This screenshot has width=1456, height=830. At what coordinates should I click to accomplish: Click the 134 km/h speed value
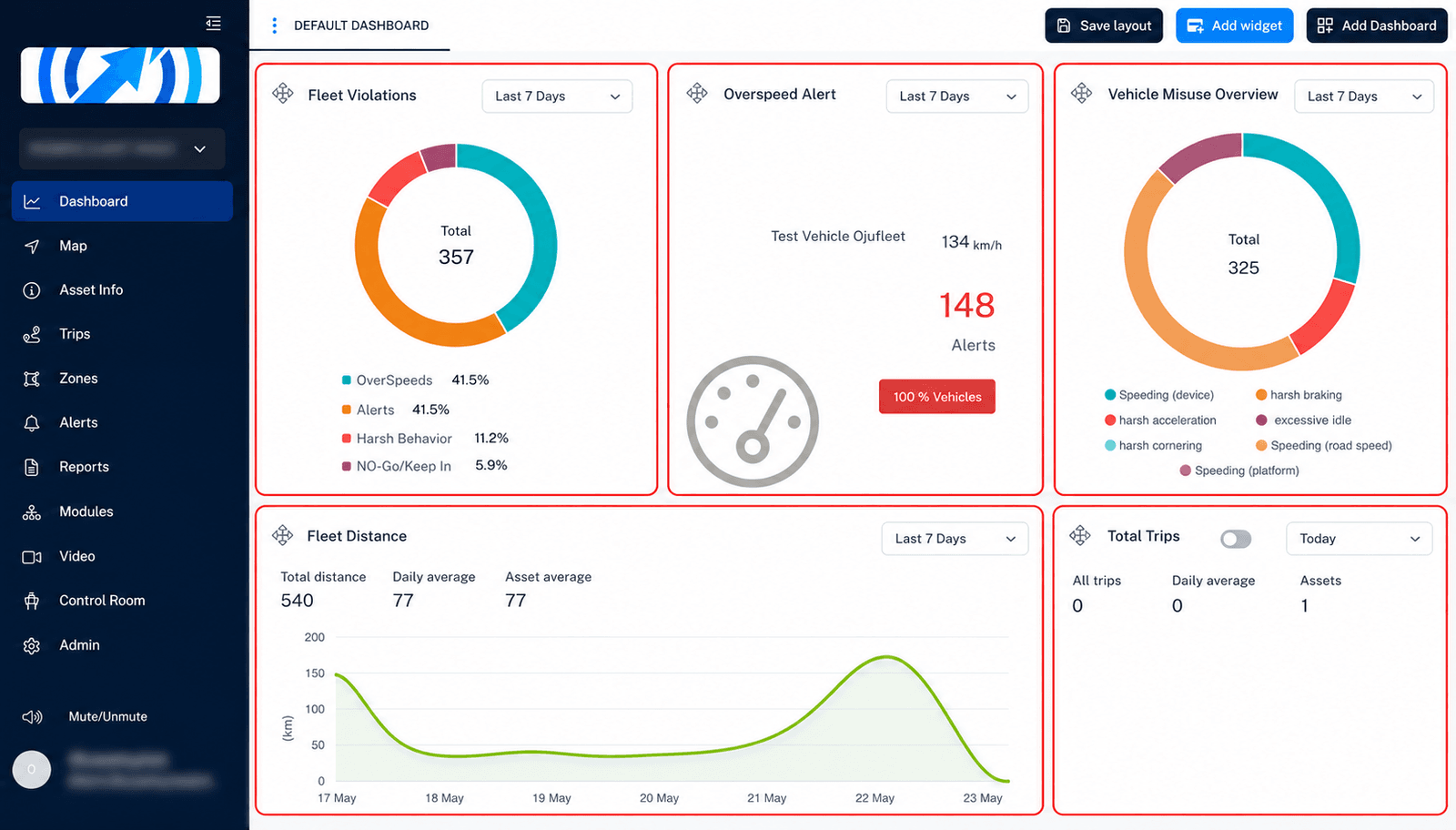(x=971, y=242)
